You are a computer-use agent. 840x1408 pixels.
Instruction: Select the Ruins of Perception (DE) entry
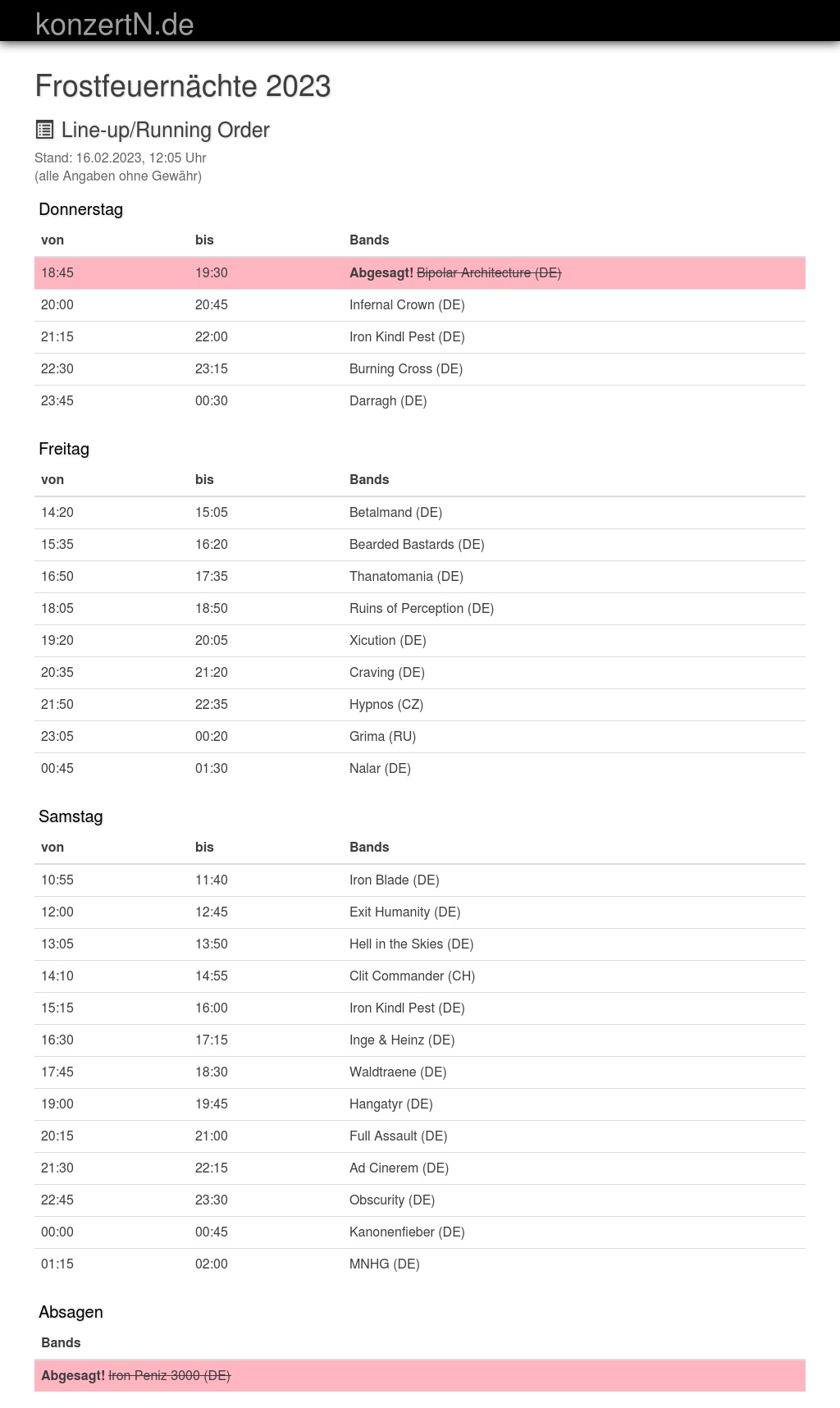[x=422, y=608]
